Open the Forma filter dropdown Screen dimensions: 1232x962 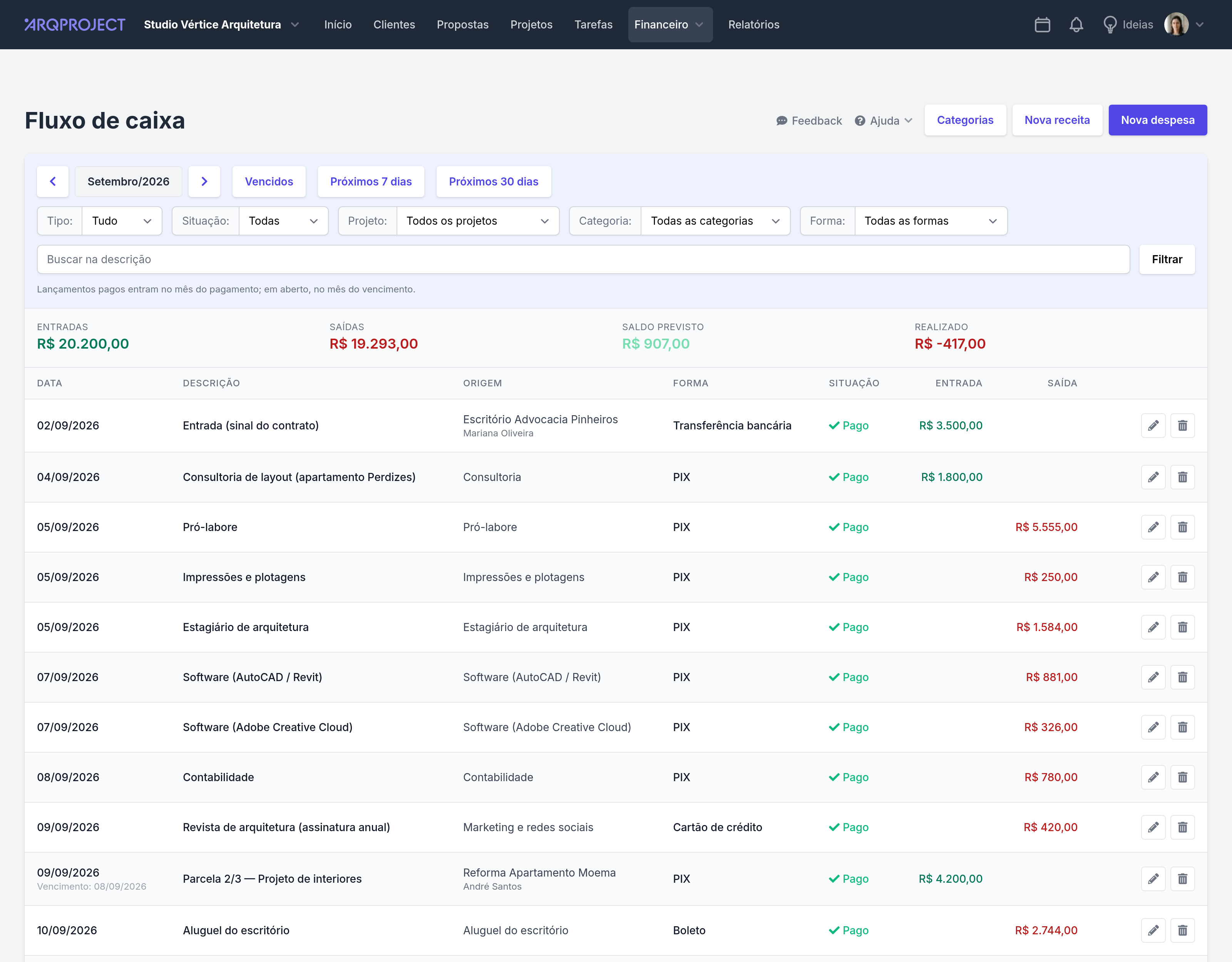930,221
